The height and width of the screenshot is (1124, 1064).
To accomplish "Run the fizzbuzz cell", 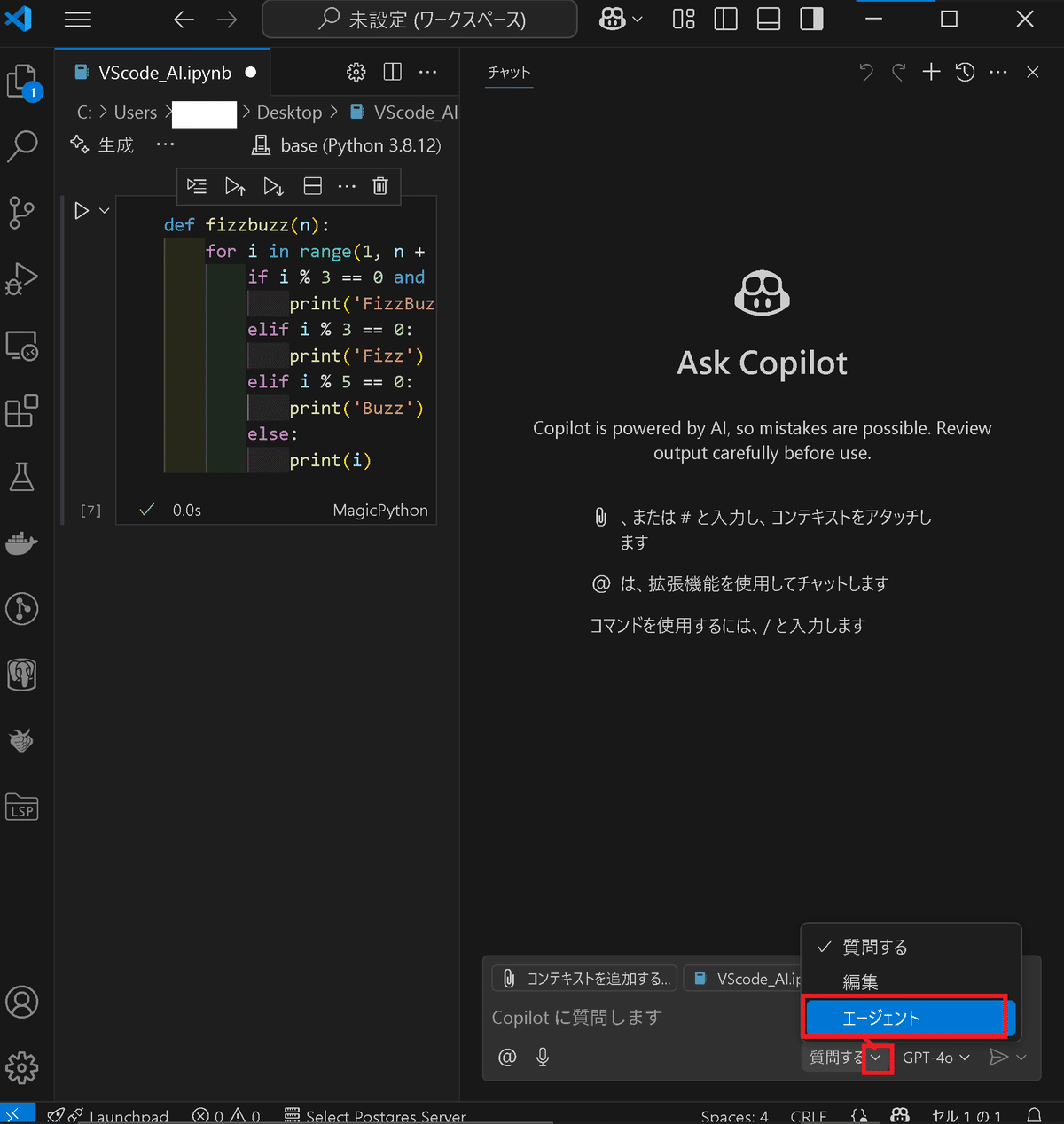I will pyautogui.click(x=82, y=211).
